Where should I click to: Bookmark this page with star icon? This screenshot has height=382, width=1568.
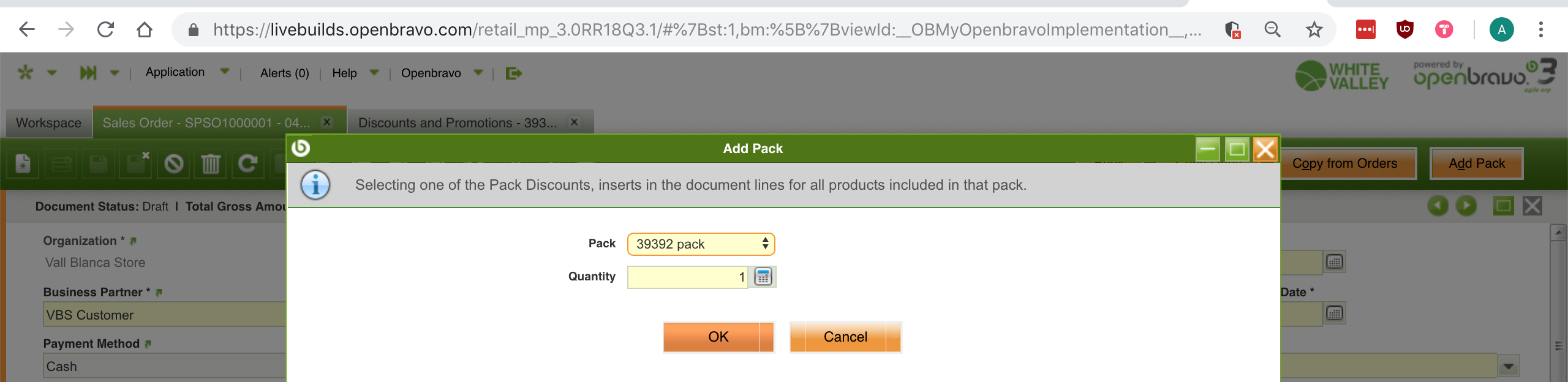click(x=1314, y=29)
